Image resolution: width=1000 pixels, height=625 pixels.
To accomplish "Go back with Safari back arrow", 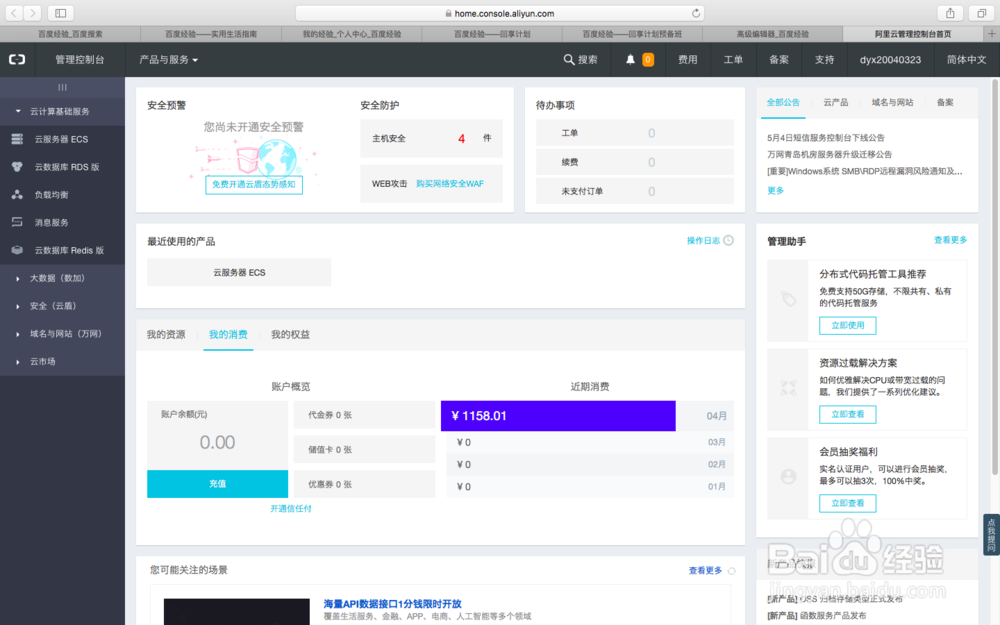I will coord(14,13).
